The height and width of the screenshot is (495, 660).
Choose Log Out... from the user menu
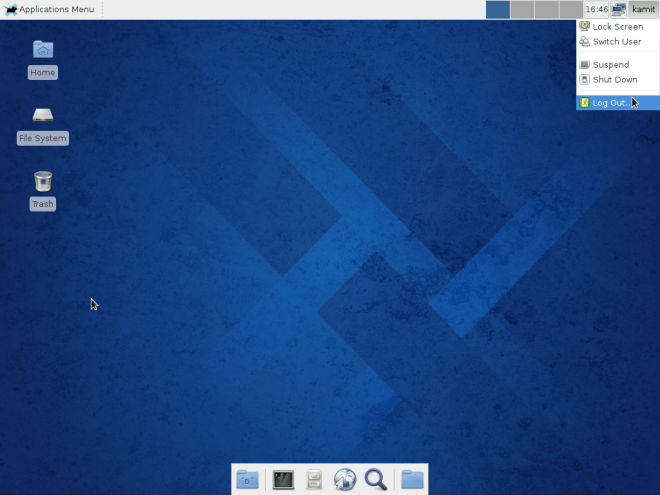point(617,103)
